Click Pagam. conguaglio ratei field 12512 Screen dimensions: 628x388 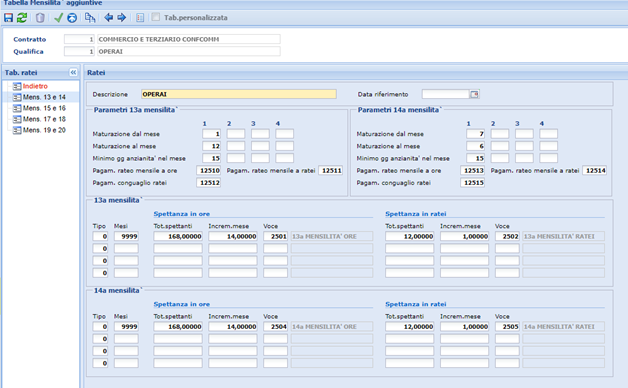pos(209,183)
